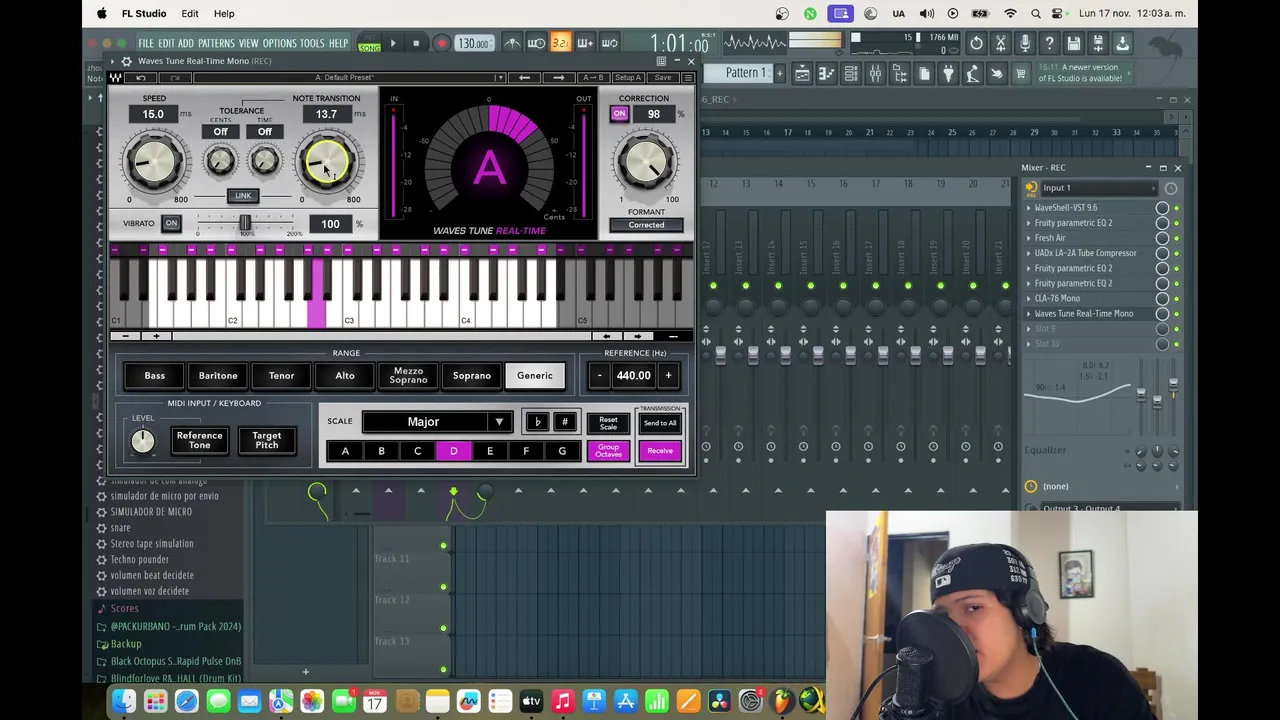Click the FL Studio icon in the Dock
Viewport: 1280px width, 720px height.
click(781, 702)
